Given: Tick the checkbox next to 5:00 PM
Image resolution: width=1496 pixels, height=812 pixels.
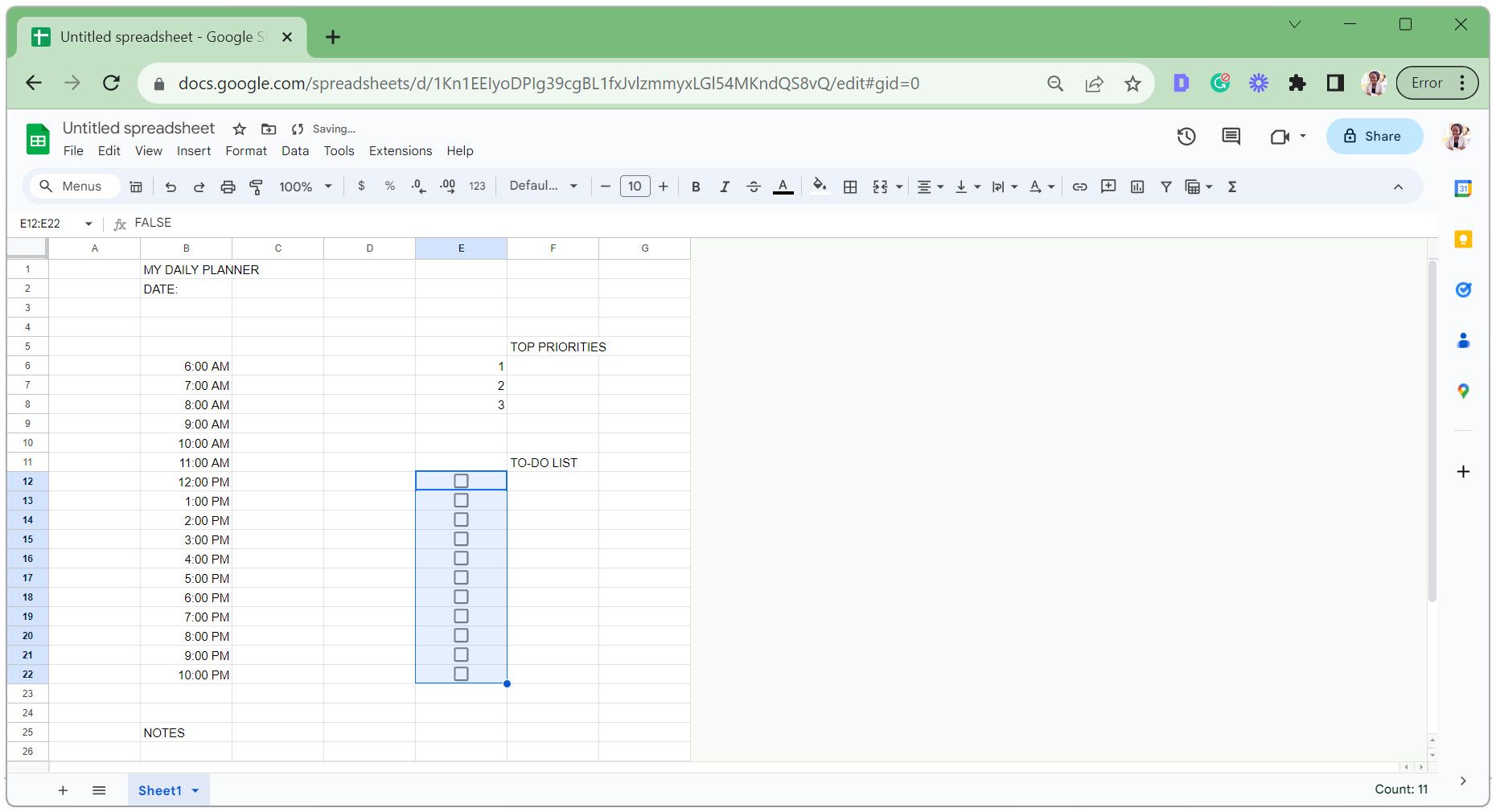Looking at the screenshot, I should (461, 577).
